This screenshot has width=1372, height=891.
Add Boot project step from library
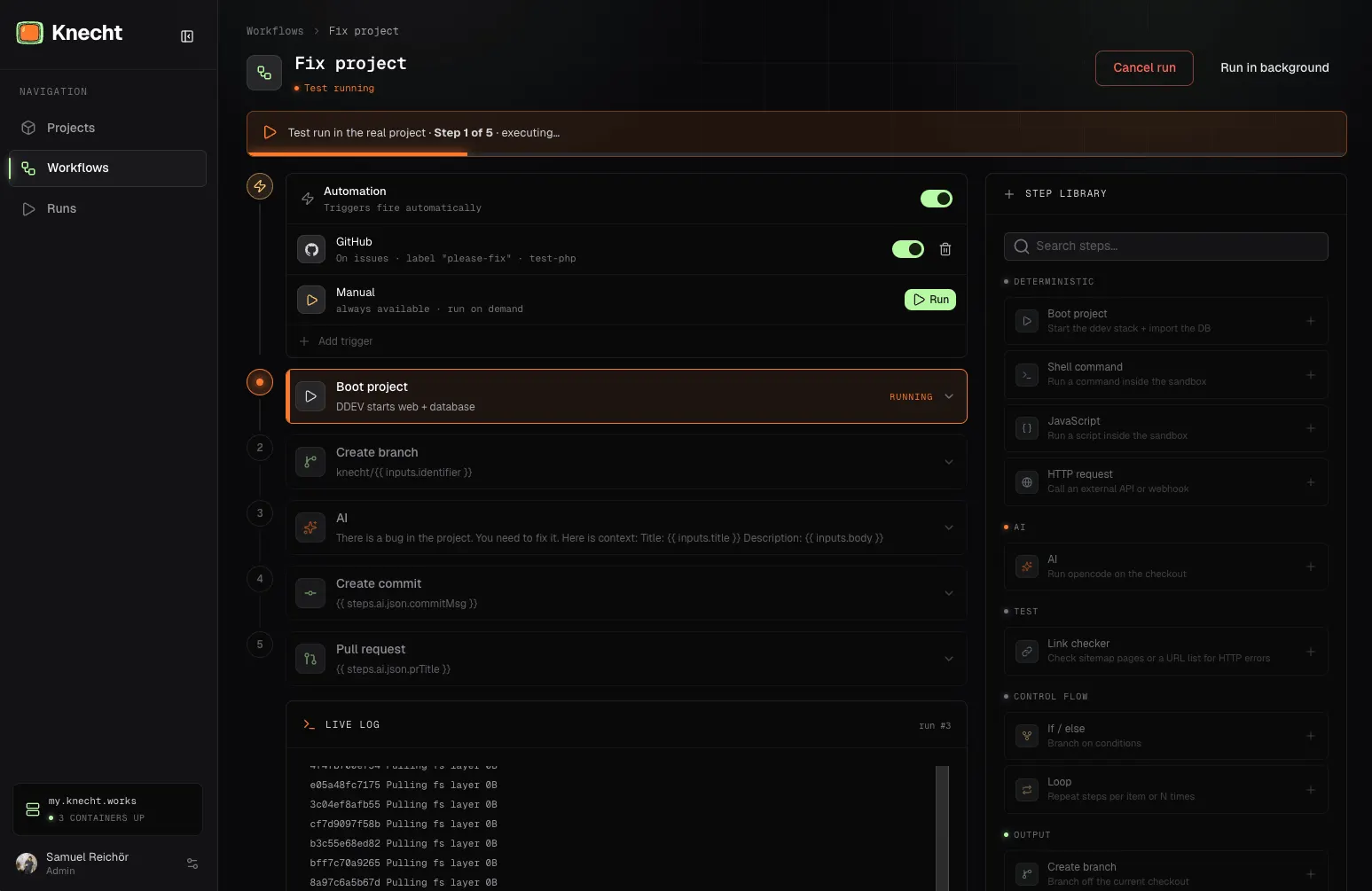[1310, 321]
